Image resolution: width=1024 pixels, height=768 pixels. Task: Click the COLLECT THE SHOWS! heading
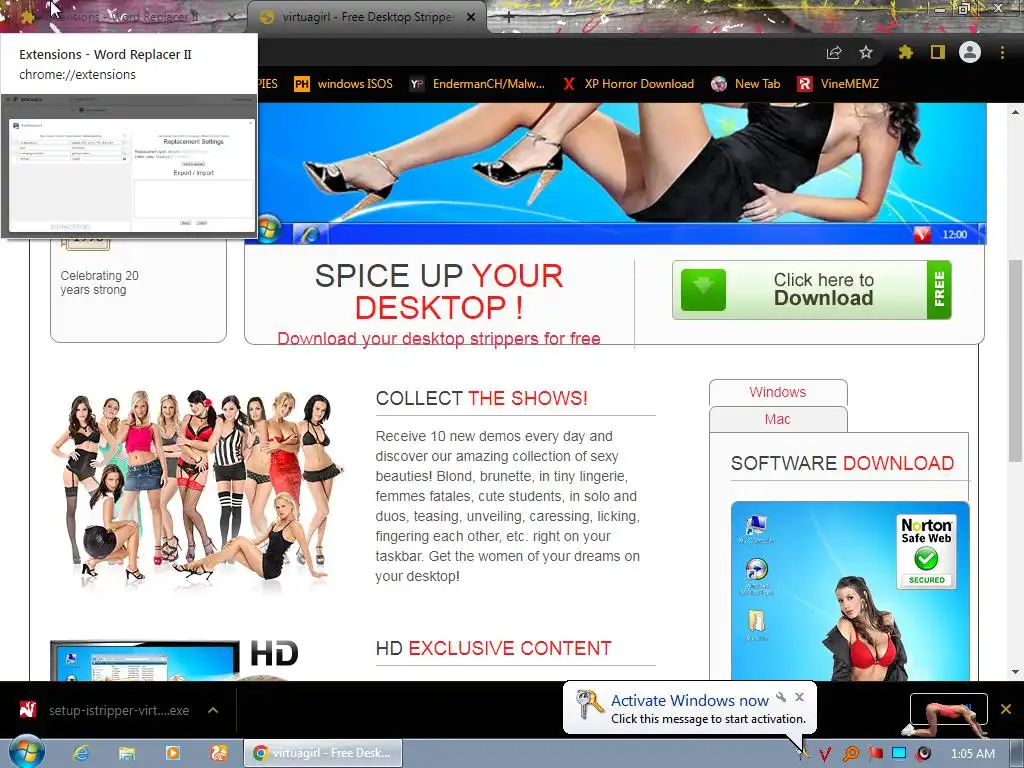[481, 398]
